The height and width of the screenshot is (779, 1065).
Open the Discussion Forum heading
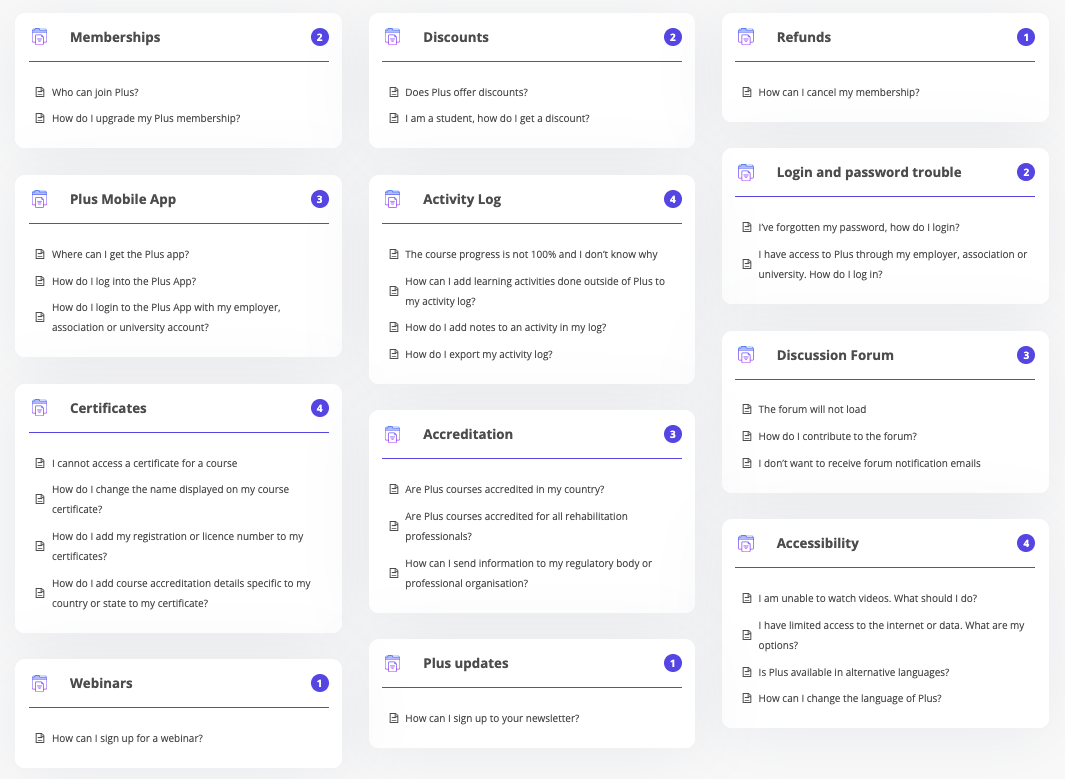(x=835, y=355)
